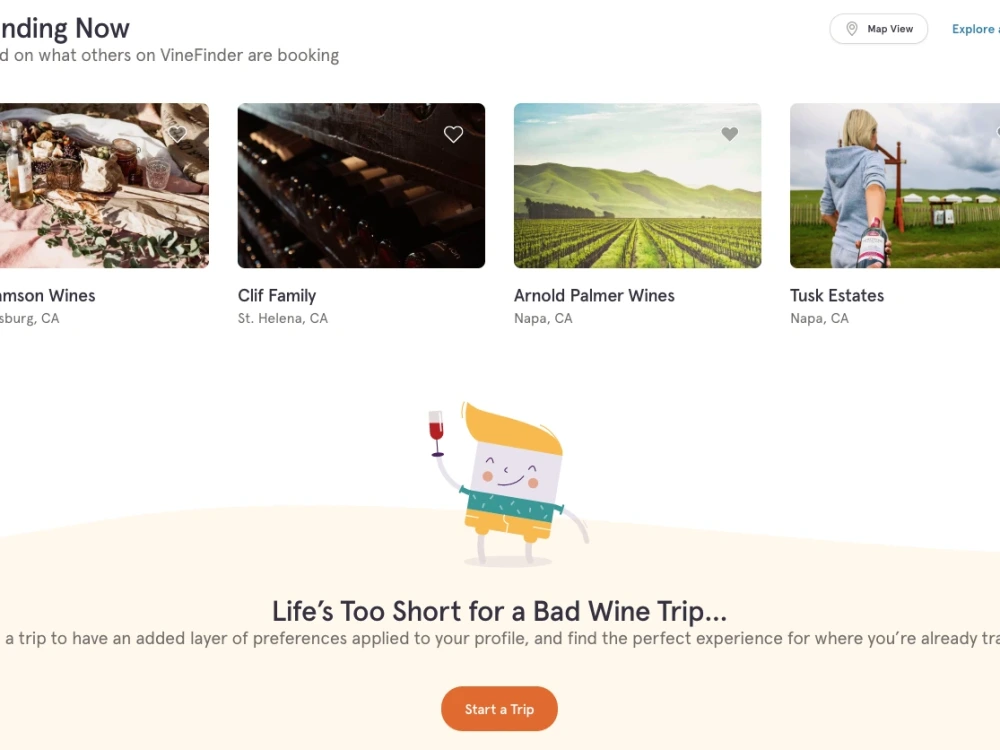Click the Start a Trip button
This screenshot has height=750, width=1000.
pyautogui.click(x=499, y=709)
